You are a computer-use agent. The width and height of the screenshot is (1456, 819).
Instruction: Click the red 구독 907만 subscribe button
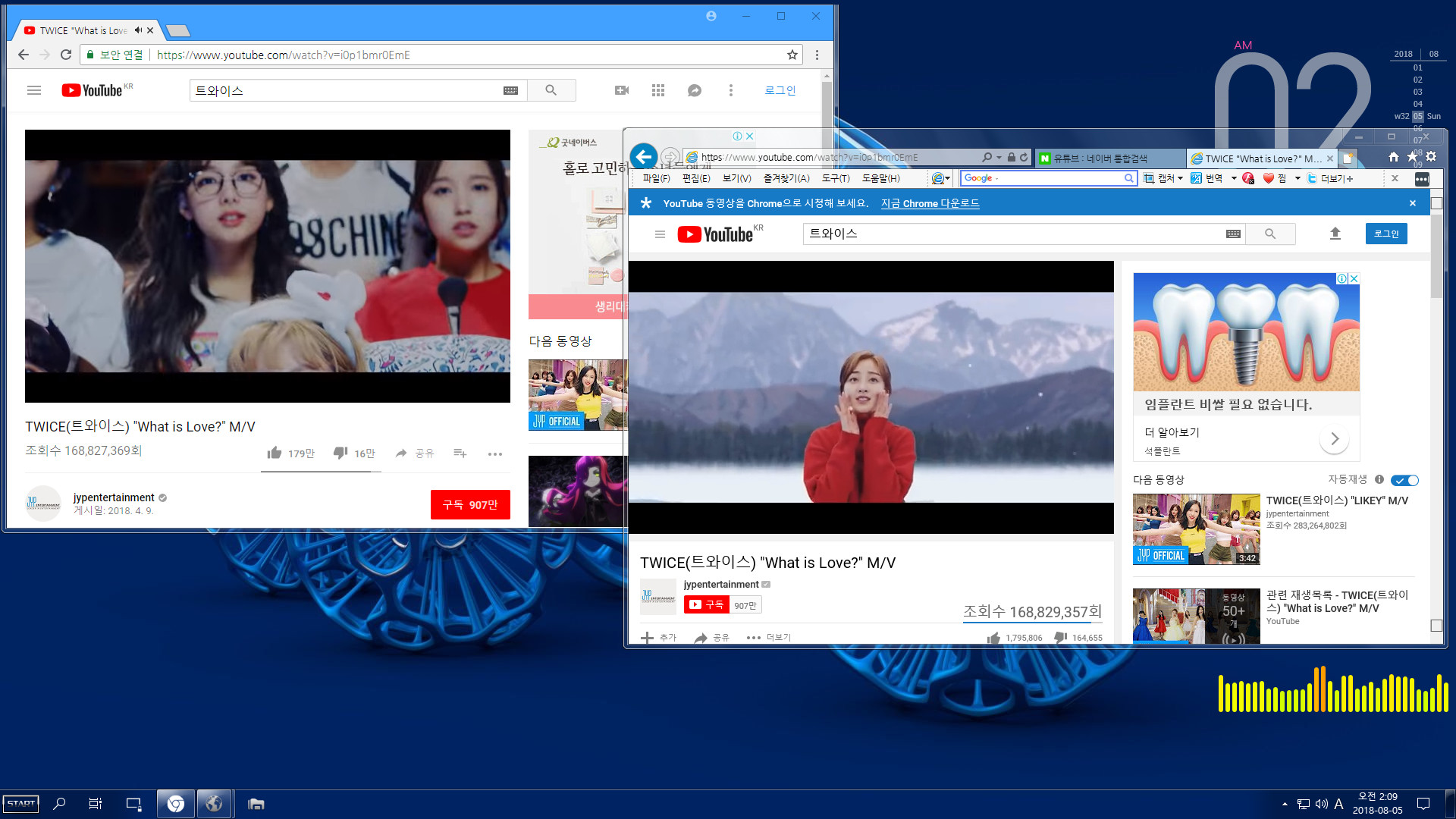click(x=470, y=505)
